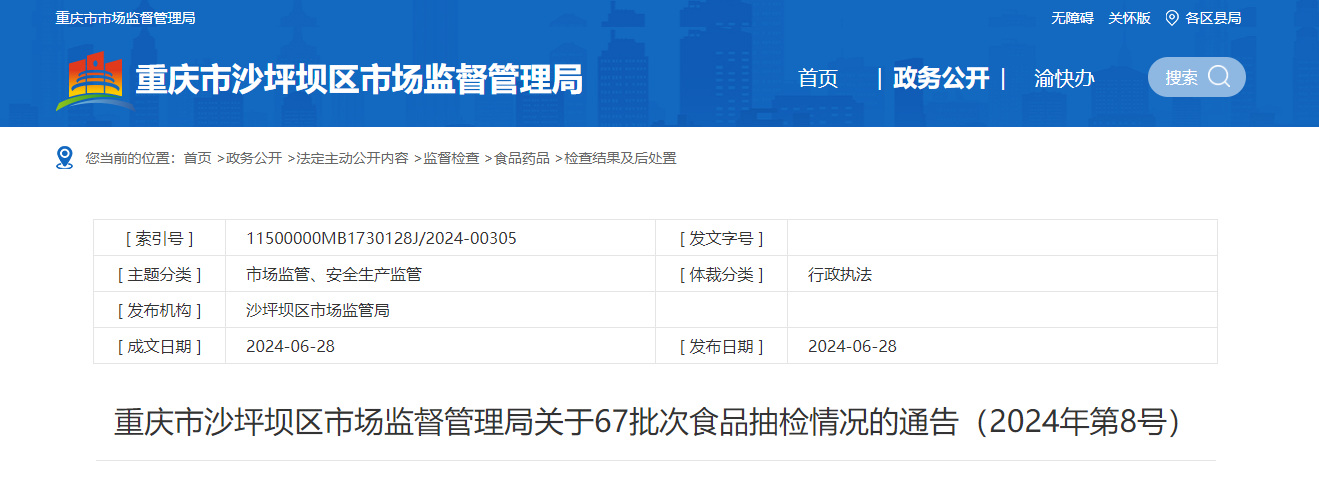Go to 食品药品 in the breadcrumb

click(x=522, y=158)
